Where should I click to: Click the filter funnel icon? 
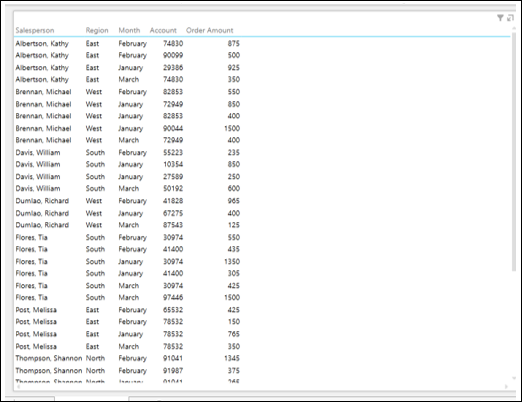click(500, 18)
